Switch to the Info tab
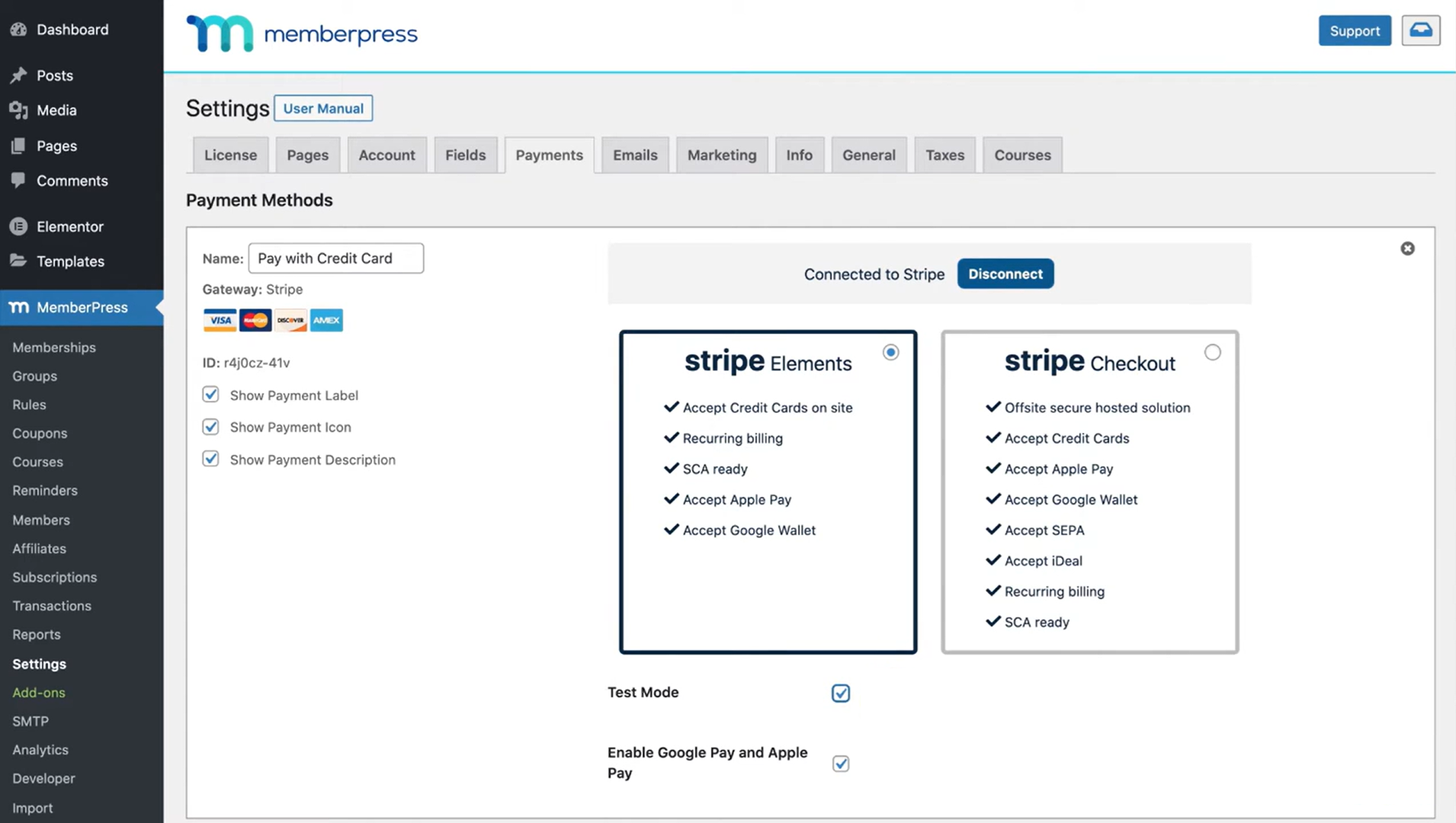This screenshot has width=1456, height=823. point(799,155)
